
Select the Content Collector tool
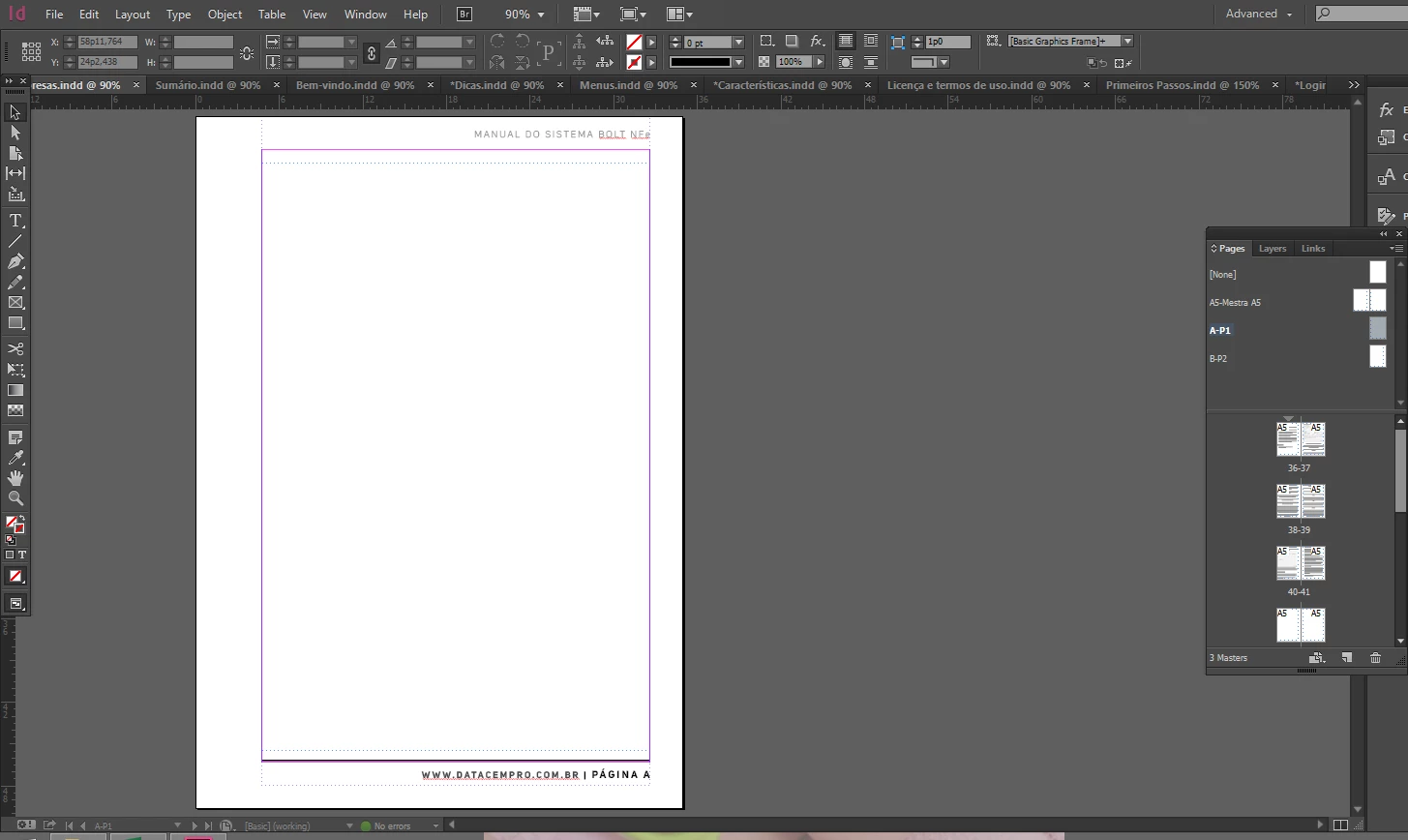click(x=15, y=194)
